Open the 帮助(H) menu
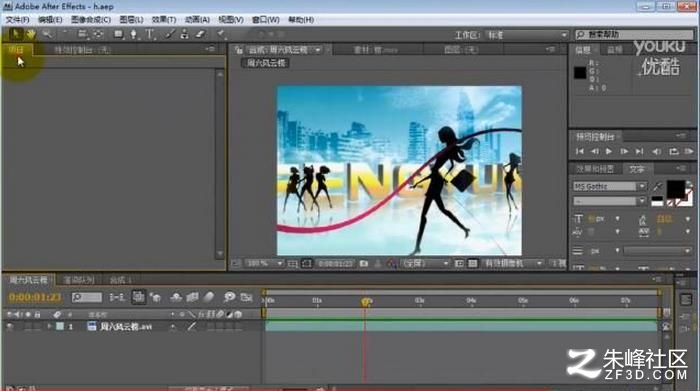Screen dimensions: 700x391 301,20
